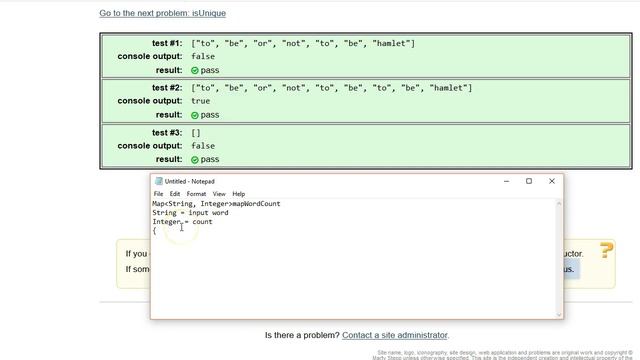Click the Map<String, Integer>mapWordCount line
Image resolution: width=640 pixels, height=360 pixels.
(x=216, y=204)
